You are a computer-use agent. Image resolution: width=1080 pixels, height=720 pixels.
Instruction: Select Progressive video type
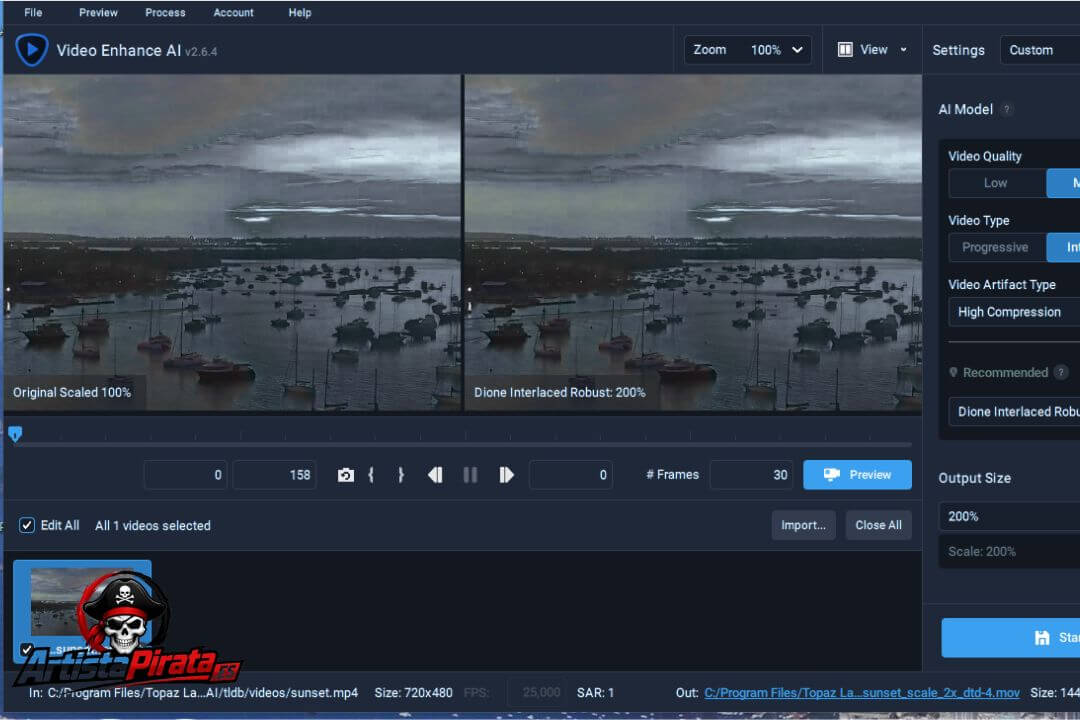pyautogui.click(x=996, y=247)
